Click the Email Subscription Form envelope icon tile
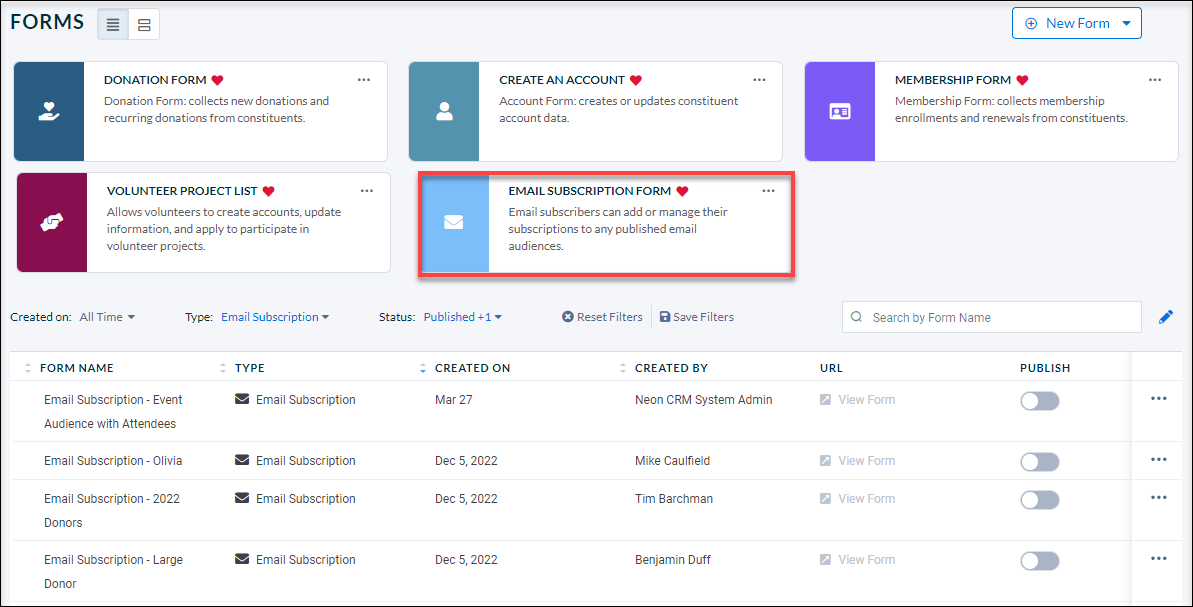Viewport: 1193px width, 607px height. click(454, 223)
